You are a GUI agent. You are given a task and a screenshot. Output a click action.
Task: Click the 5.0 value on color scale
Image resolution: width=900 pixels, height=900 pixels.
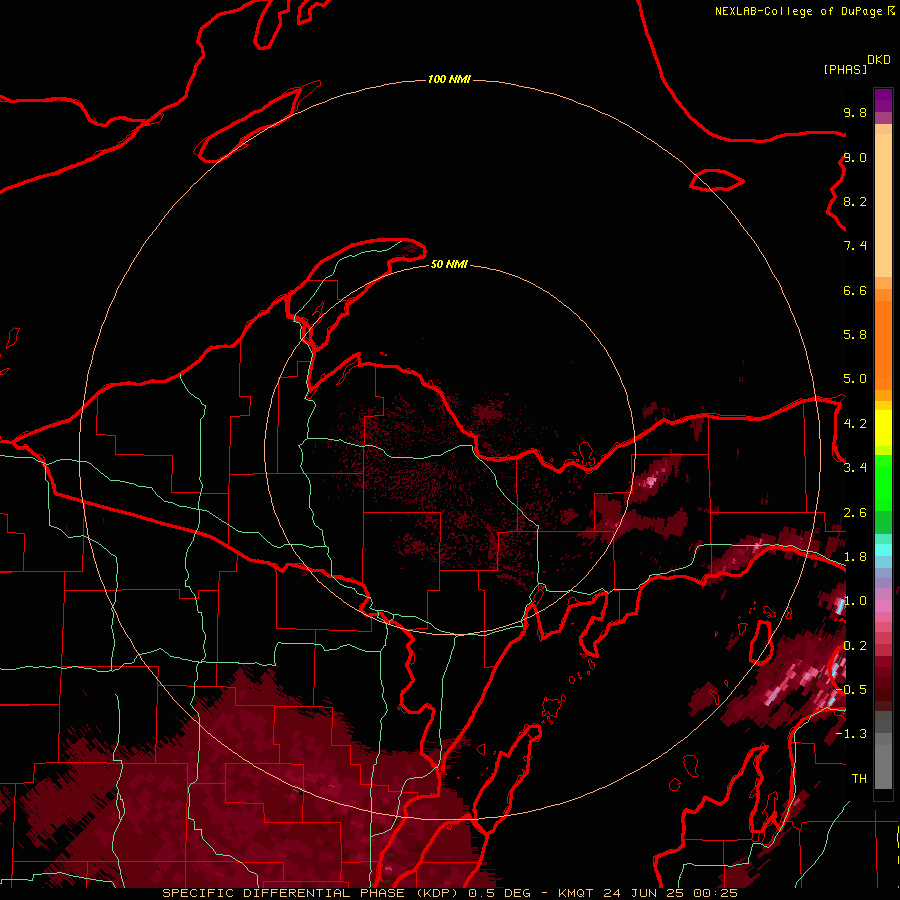[855, 379]
